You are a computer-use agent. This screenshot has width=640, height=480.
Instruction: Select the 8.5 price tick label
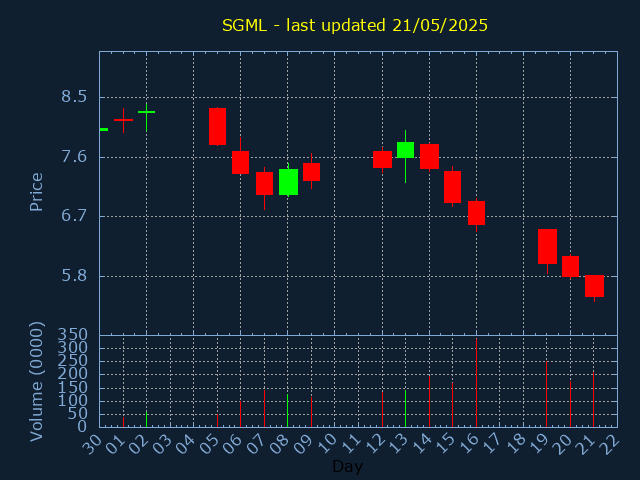74,97
